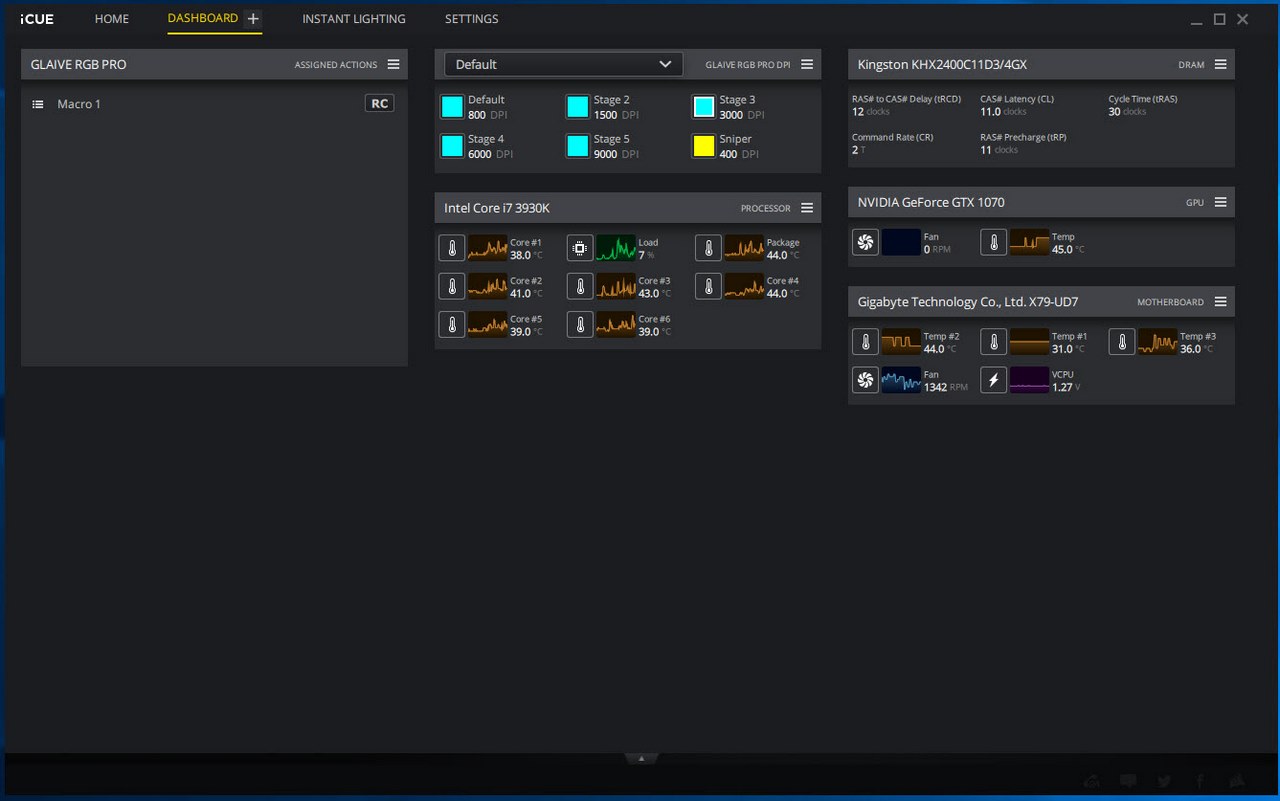
Task: Select the Stage 3 color swatch
Action: (704, 106)
